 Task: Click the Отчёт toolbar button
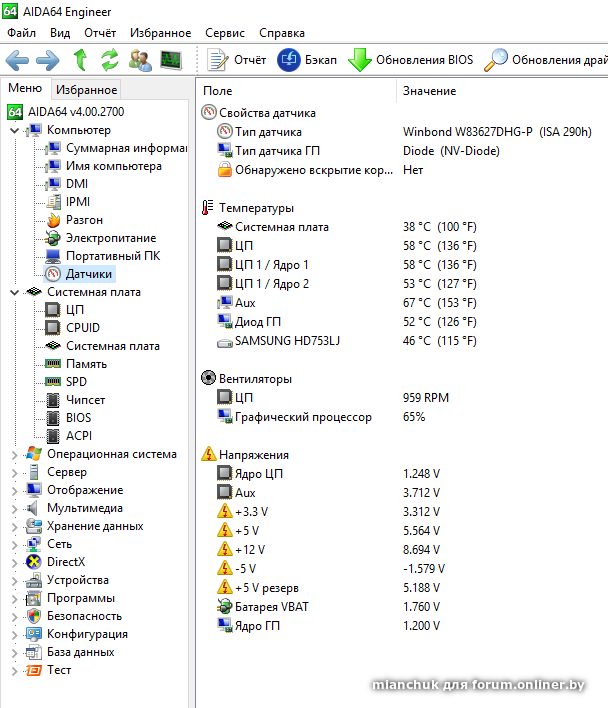(x=237, y=60)
